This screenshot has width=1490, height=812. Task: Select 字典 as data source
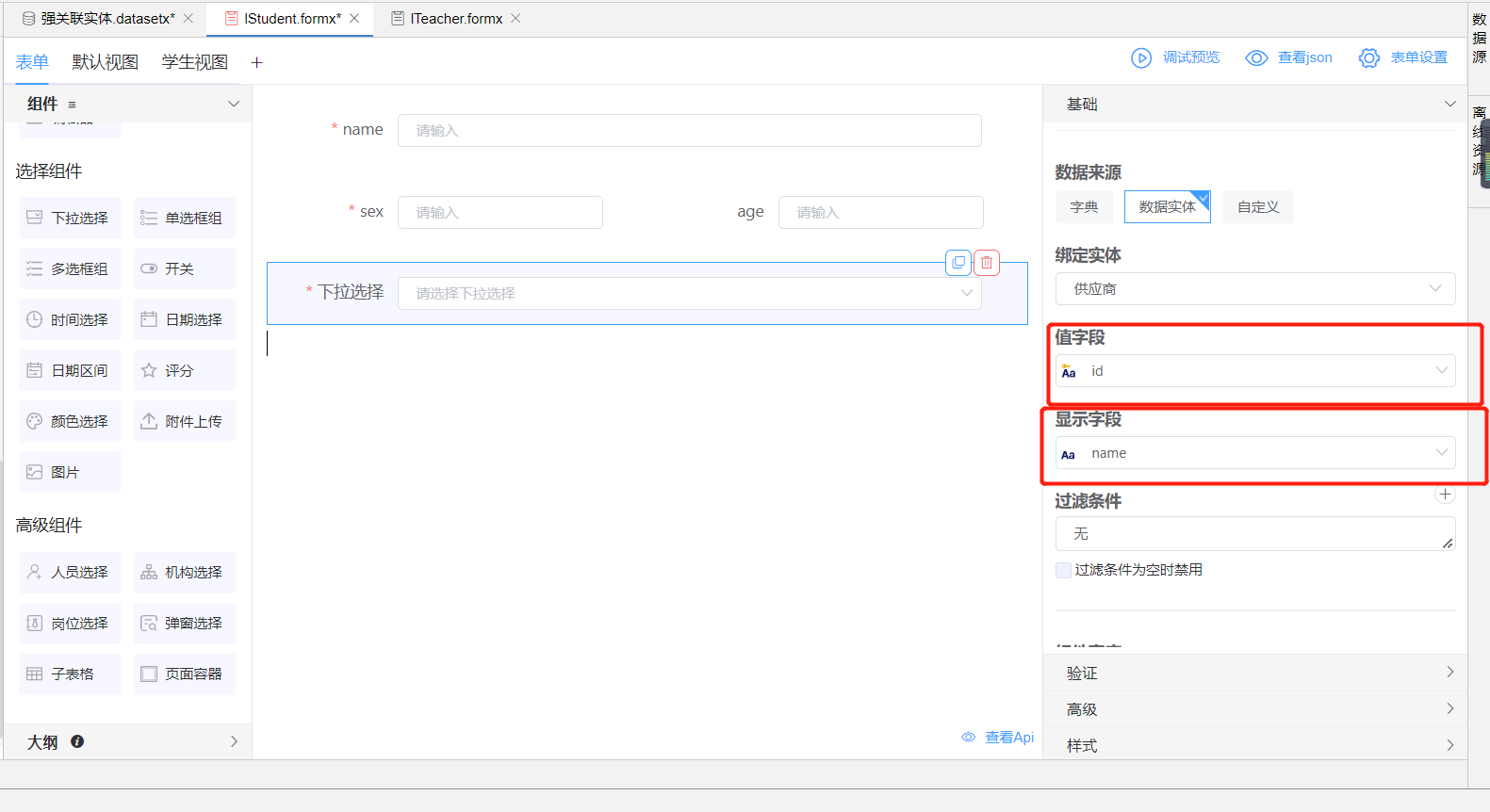tap(1084, 206)
